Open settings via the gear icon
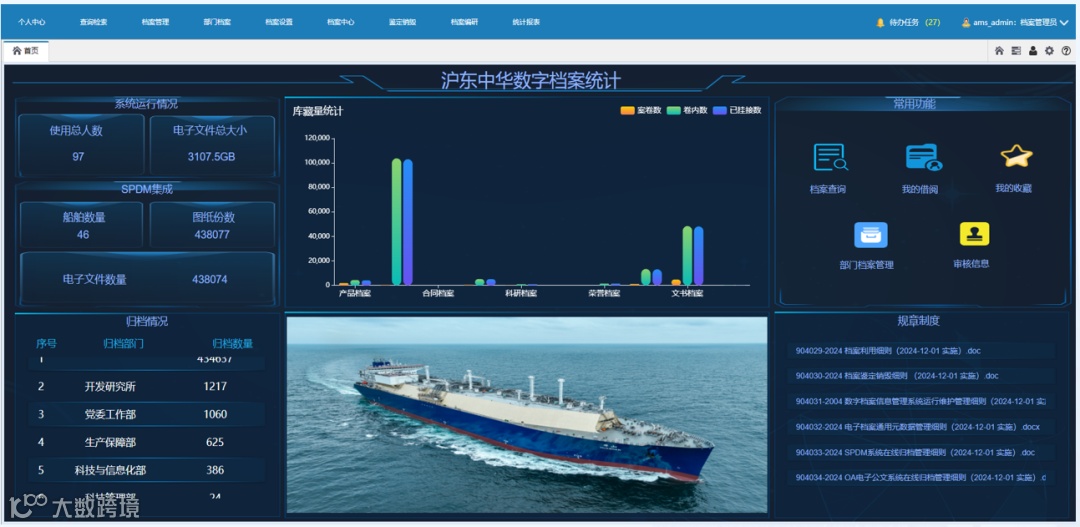 pyautogui.click(x=1049, y=51)
